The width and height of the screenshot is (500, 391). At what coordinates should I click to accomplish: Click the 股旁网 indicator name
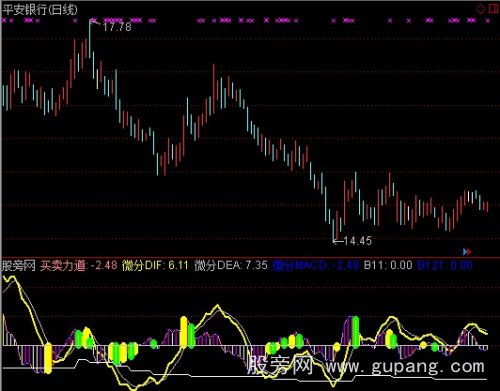(19, 266)
